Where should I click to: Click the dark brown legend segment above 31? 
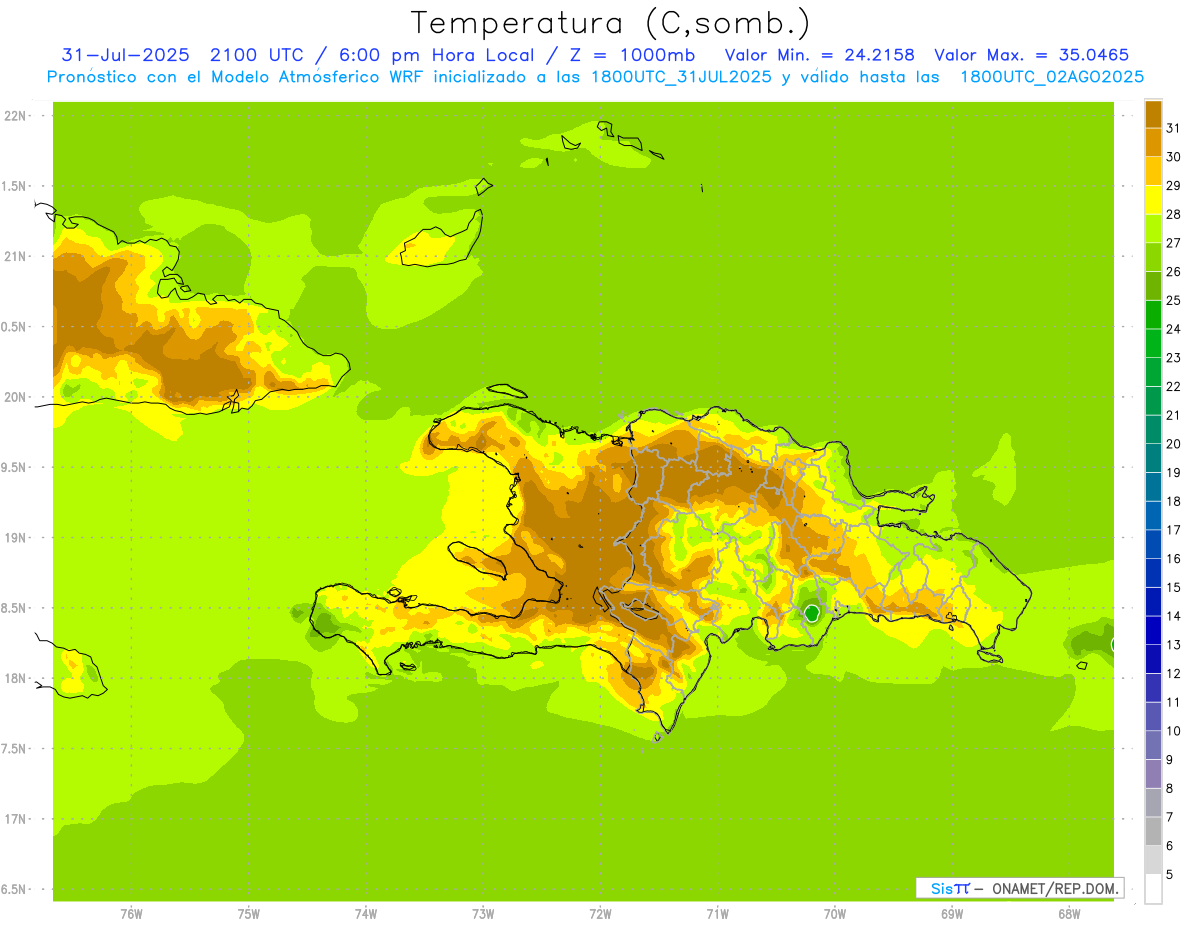point(1153,114)
